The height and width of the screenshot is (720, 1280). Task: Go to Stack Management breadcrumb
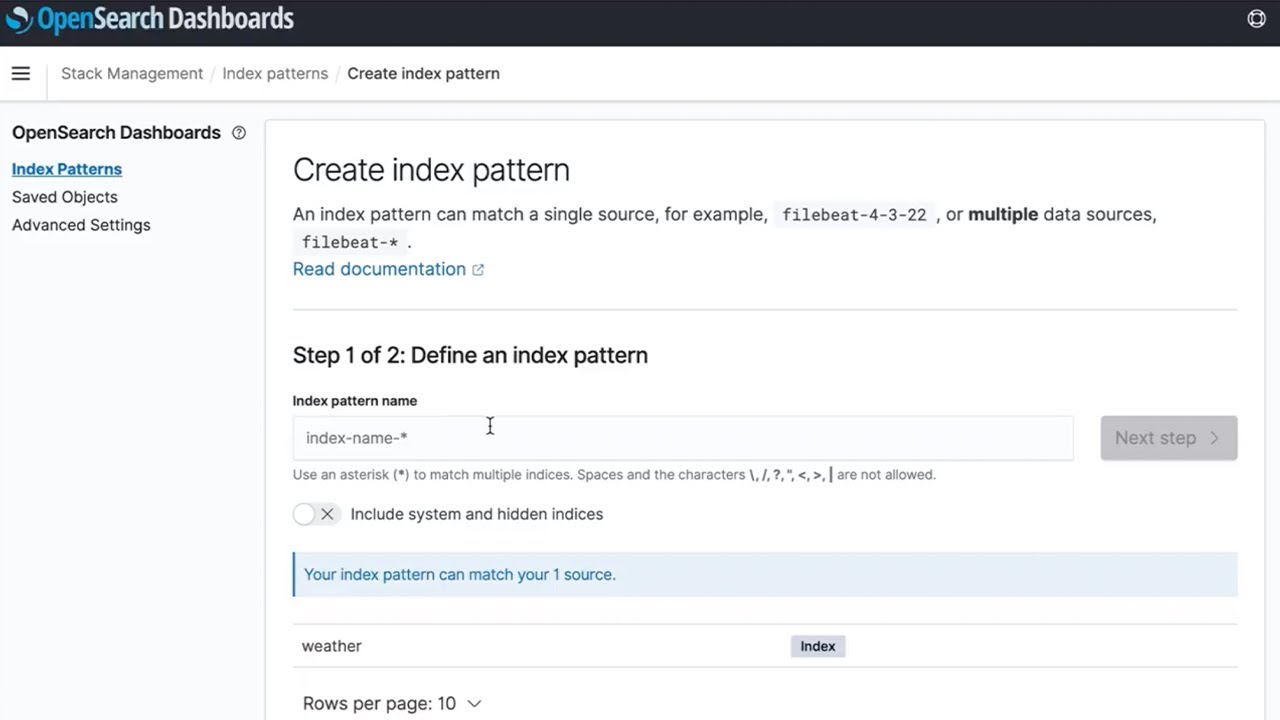point(132,73)
